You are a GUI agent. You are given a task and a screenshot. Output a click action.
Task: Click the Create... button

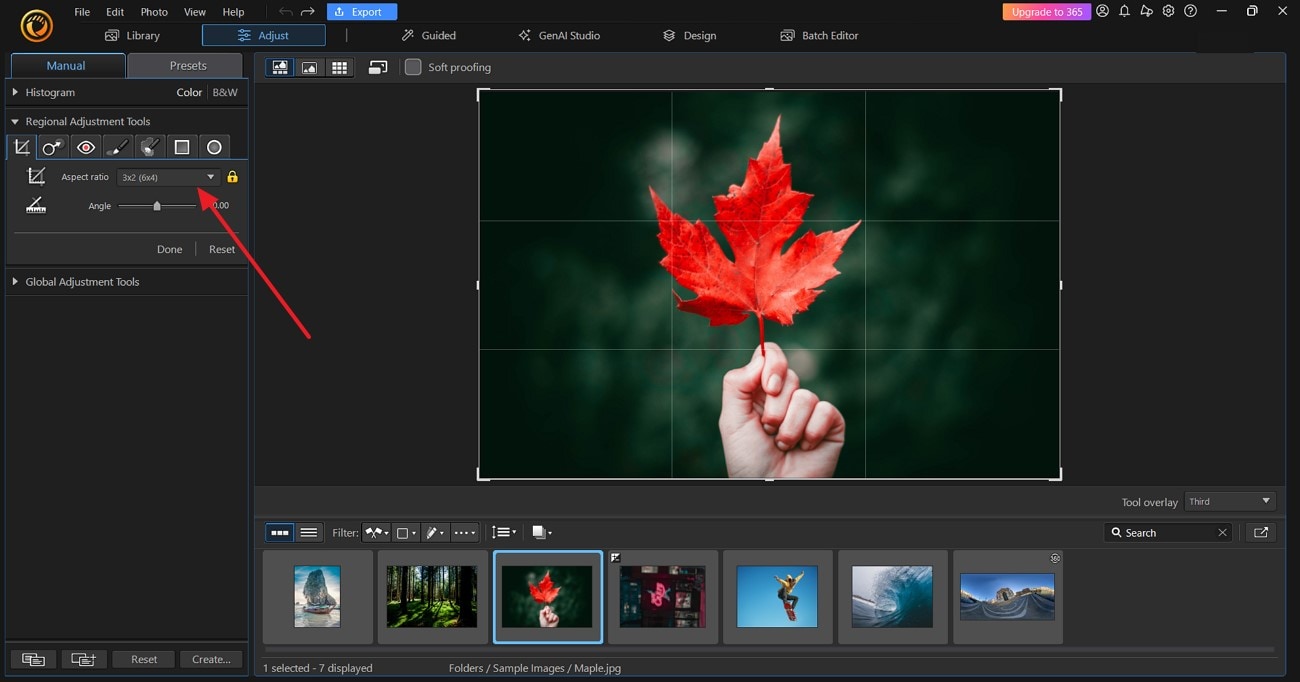tap(211, 659)
